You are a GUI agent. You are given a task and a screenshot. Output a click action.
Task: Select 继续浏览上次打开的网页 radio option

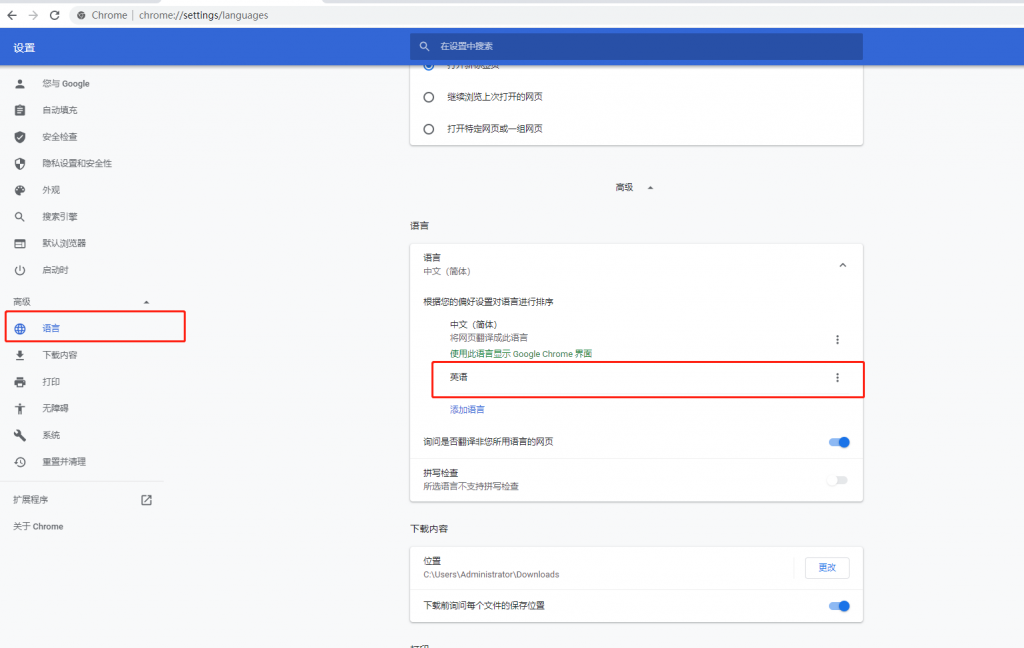(x=428, y=97)
